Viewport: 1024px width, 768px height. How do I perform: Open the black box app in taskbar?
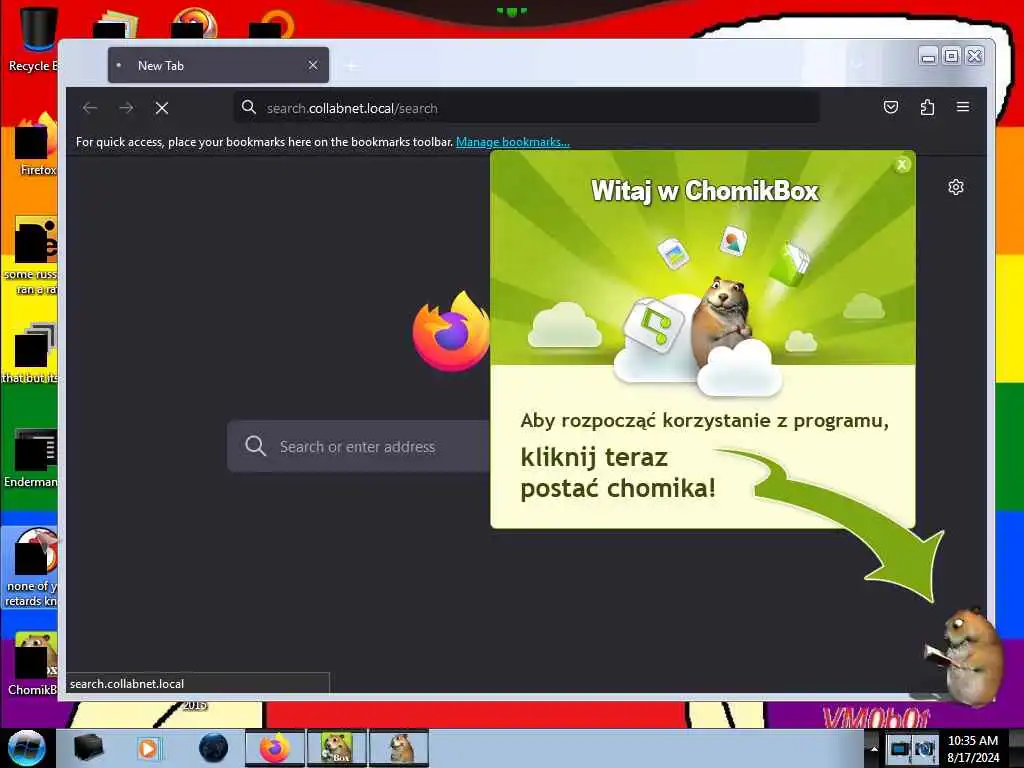coord(88,748)
